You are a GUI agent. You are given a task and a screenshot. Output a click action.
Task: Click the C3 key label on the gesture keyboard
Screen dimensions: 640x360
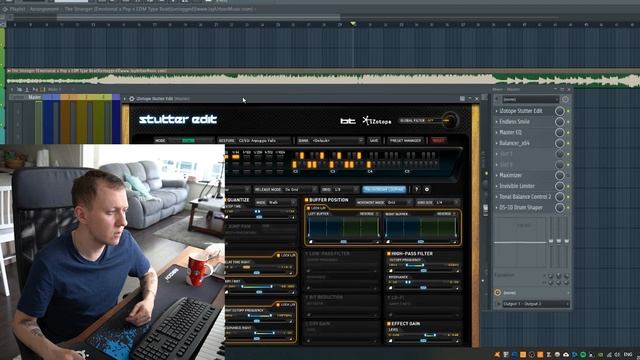(x=333, y=171)
